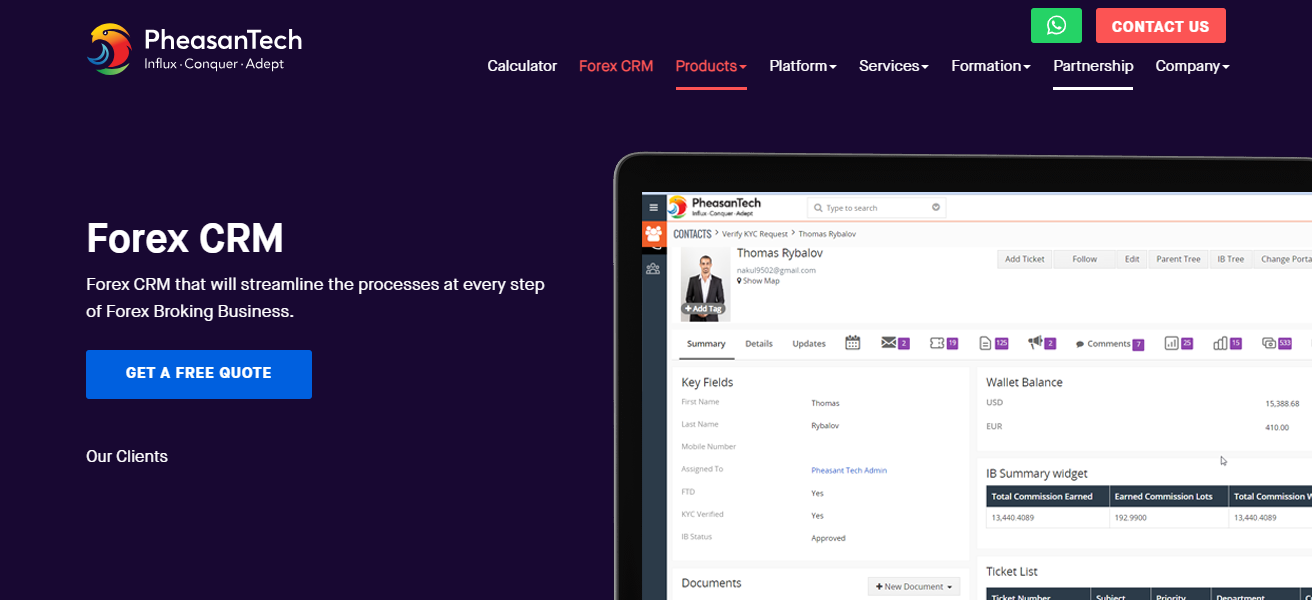Click the announcements megaphone icon
Image resolution: width=1312 pixels, height=600 pixels.
(1034, 343)
